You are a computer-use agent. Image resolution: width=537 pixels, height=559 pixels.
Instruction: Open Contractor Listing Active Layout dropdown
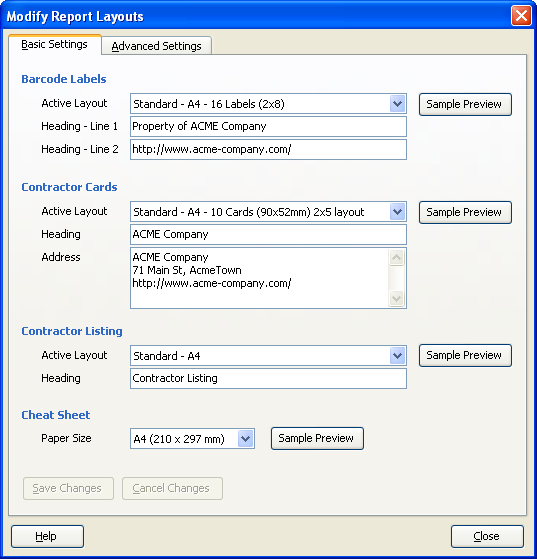click(x=397, y=355)
